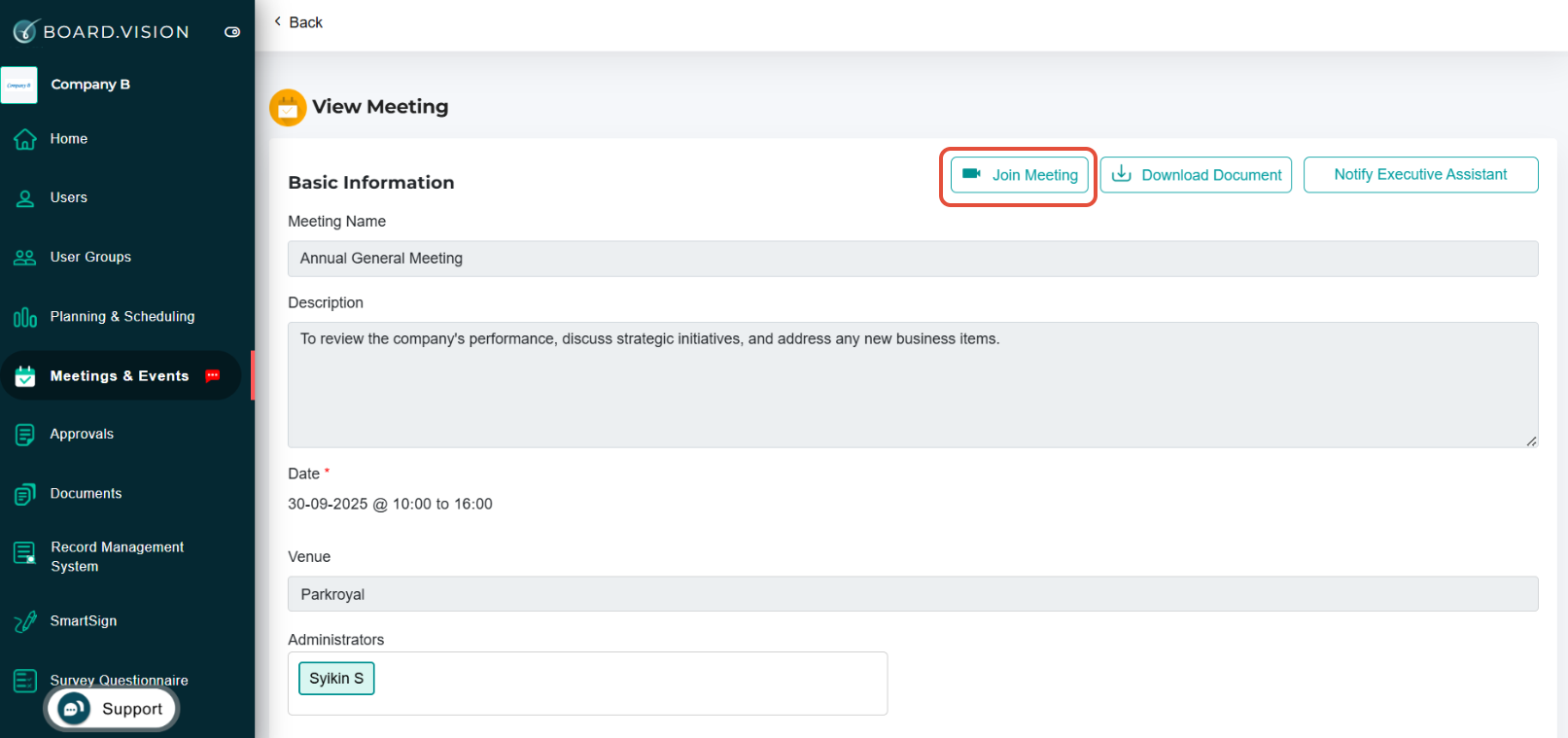This screenshot has width=1568, height=738.
Task: Click the User Groups people icon
Action: tap(25, 258)
